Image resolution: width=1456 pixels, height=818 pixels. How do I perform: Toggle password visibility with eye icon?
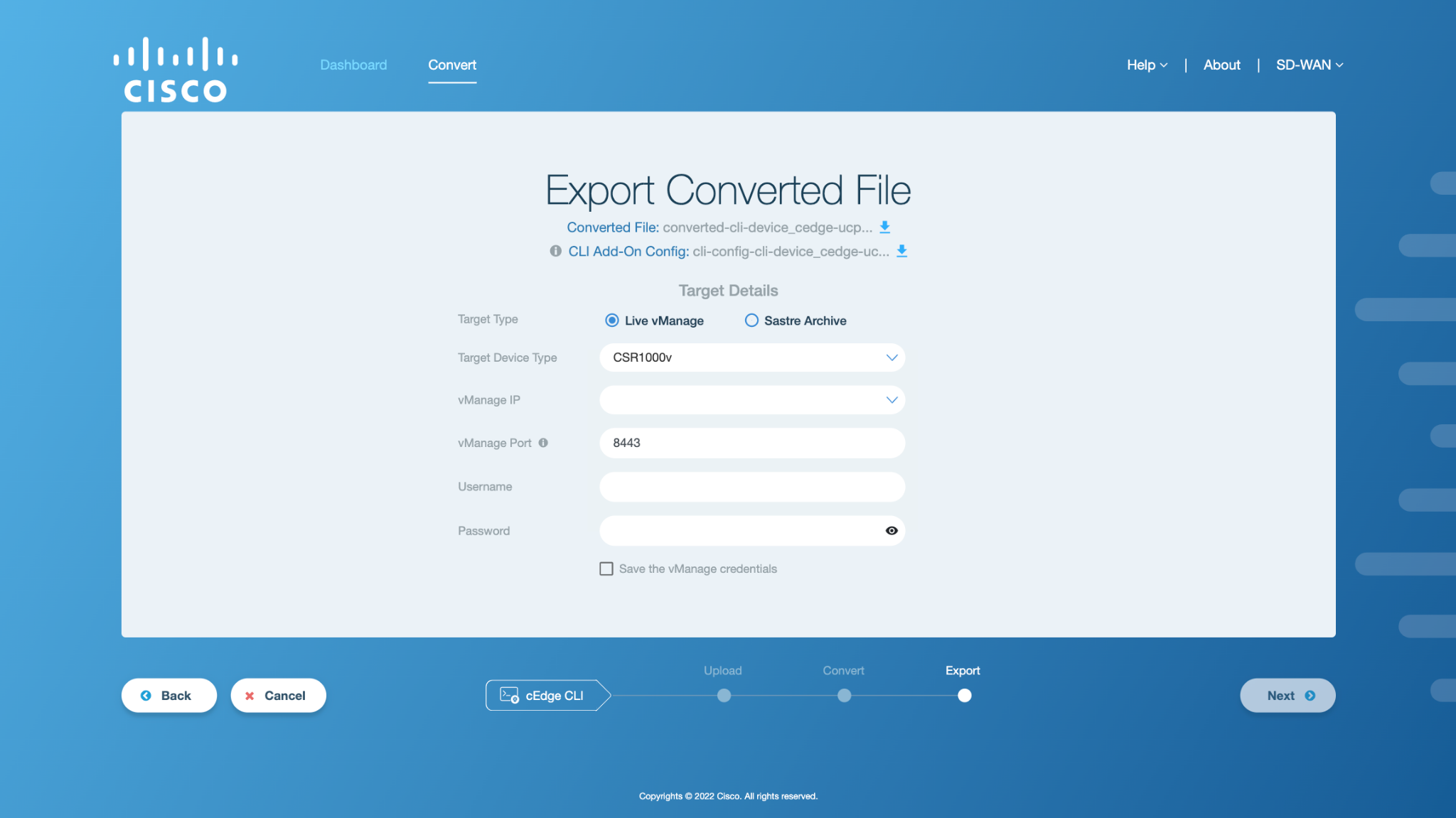(891, 530)
